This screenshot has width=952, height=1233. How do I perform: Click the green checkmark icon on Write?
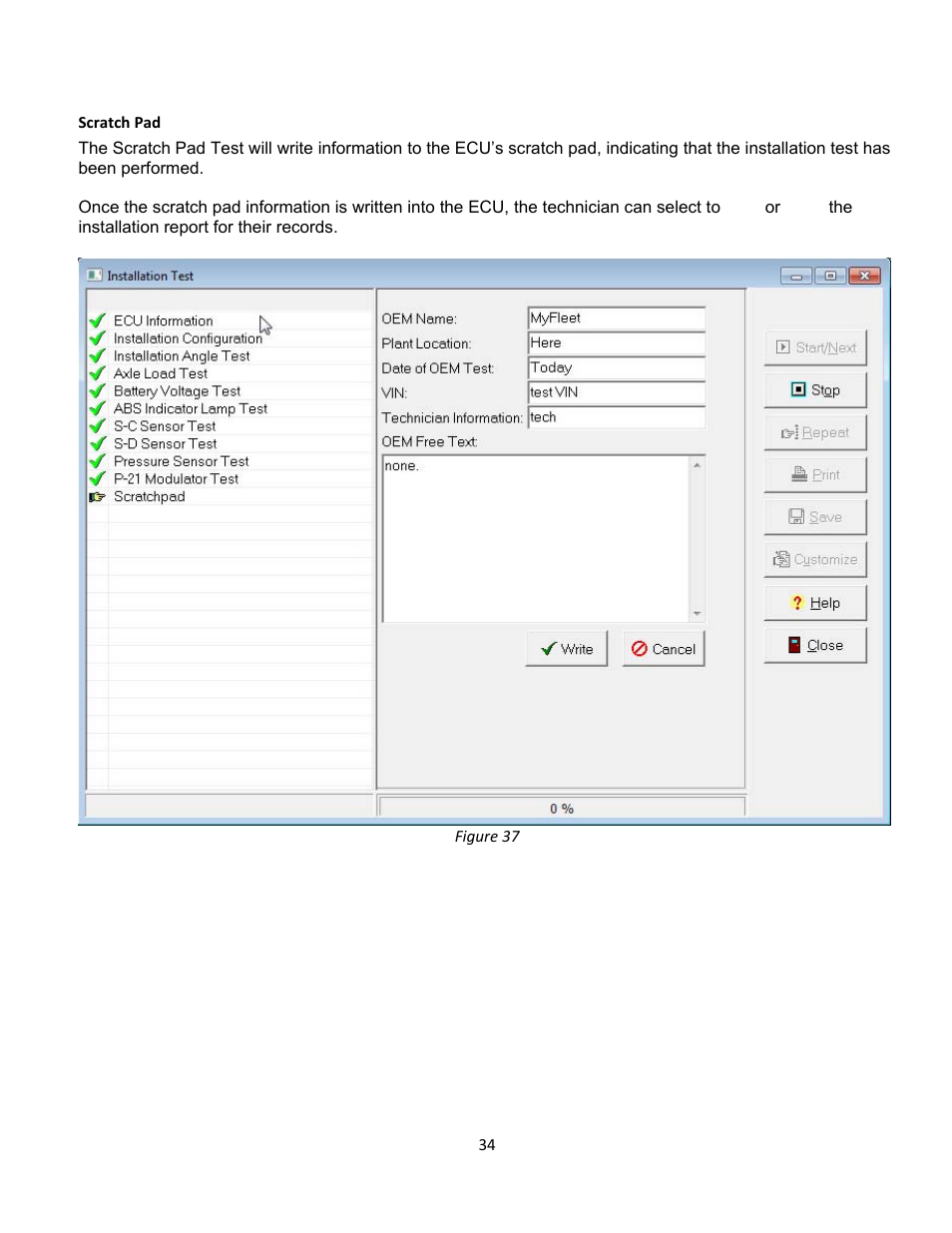pos(548,649)
